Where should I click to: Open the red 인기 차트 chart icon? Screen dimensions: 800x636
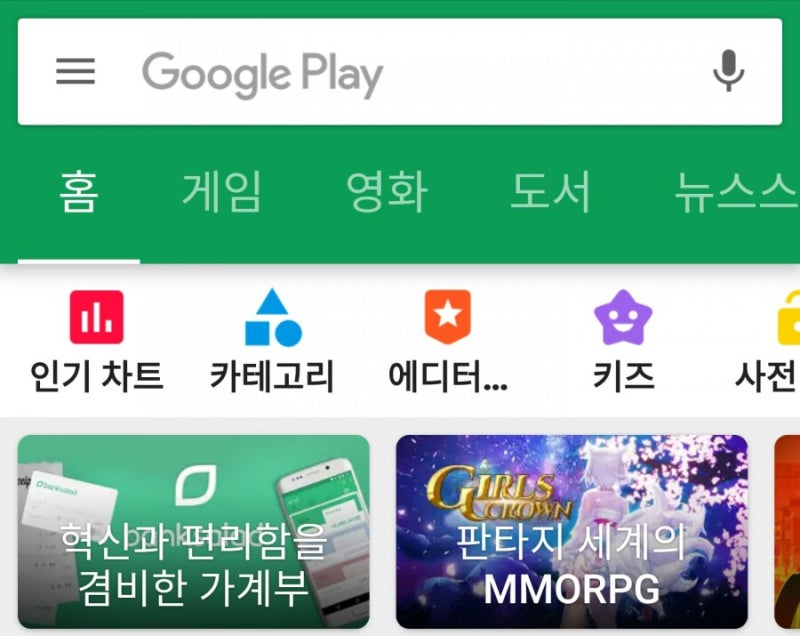(96, 317)
